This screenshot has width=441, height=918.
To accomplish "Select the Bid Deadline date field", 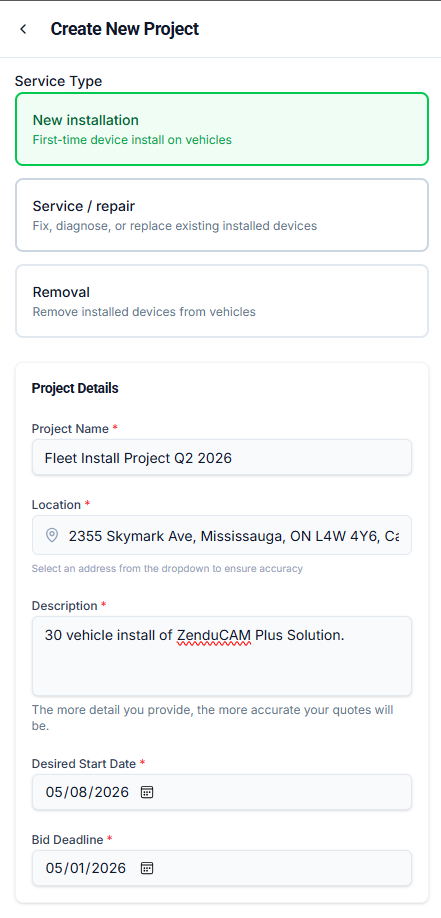I will [221, 868].
